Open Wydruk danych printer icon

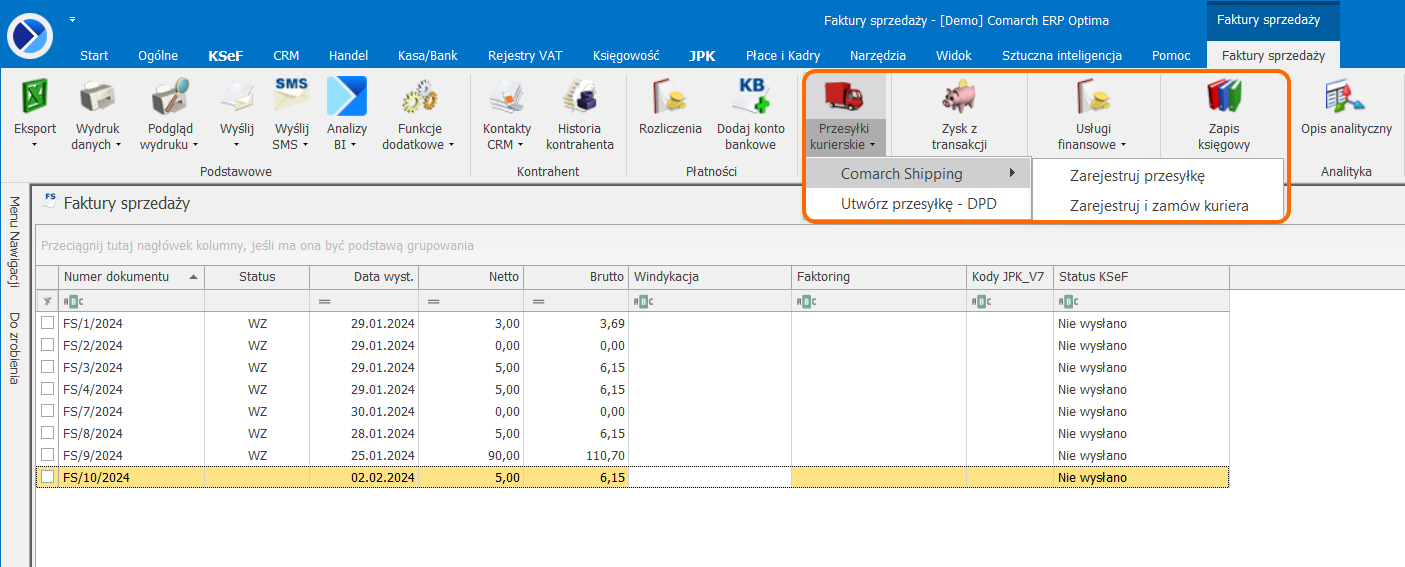tap(97, 96)
